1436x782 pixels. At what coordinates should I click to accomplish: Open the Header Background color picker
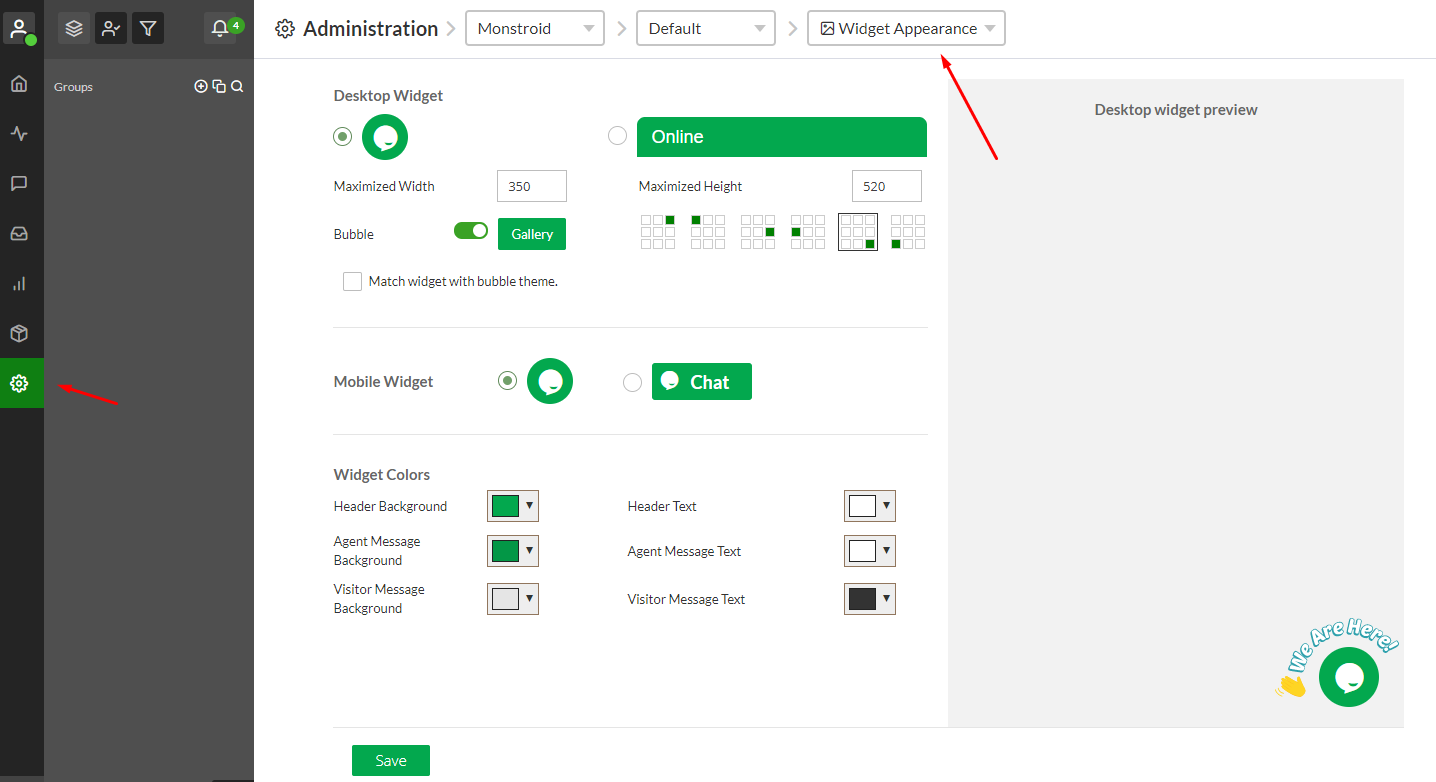pos(513,506)
